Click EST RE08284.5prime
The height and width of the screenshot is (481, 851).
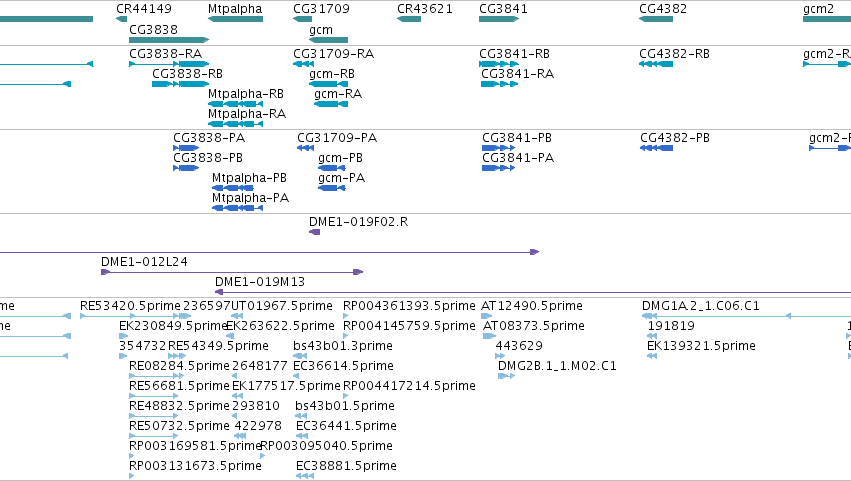tap(179, 366)
